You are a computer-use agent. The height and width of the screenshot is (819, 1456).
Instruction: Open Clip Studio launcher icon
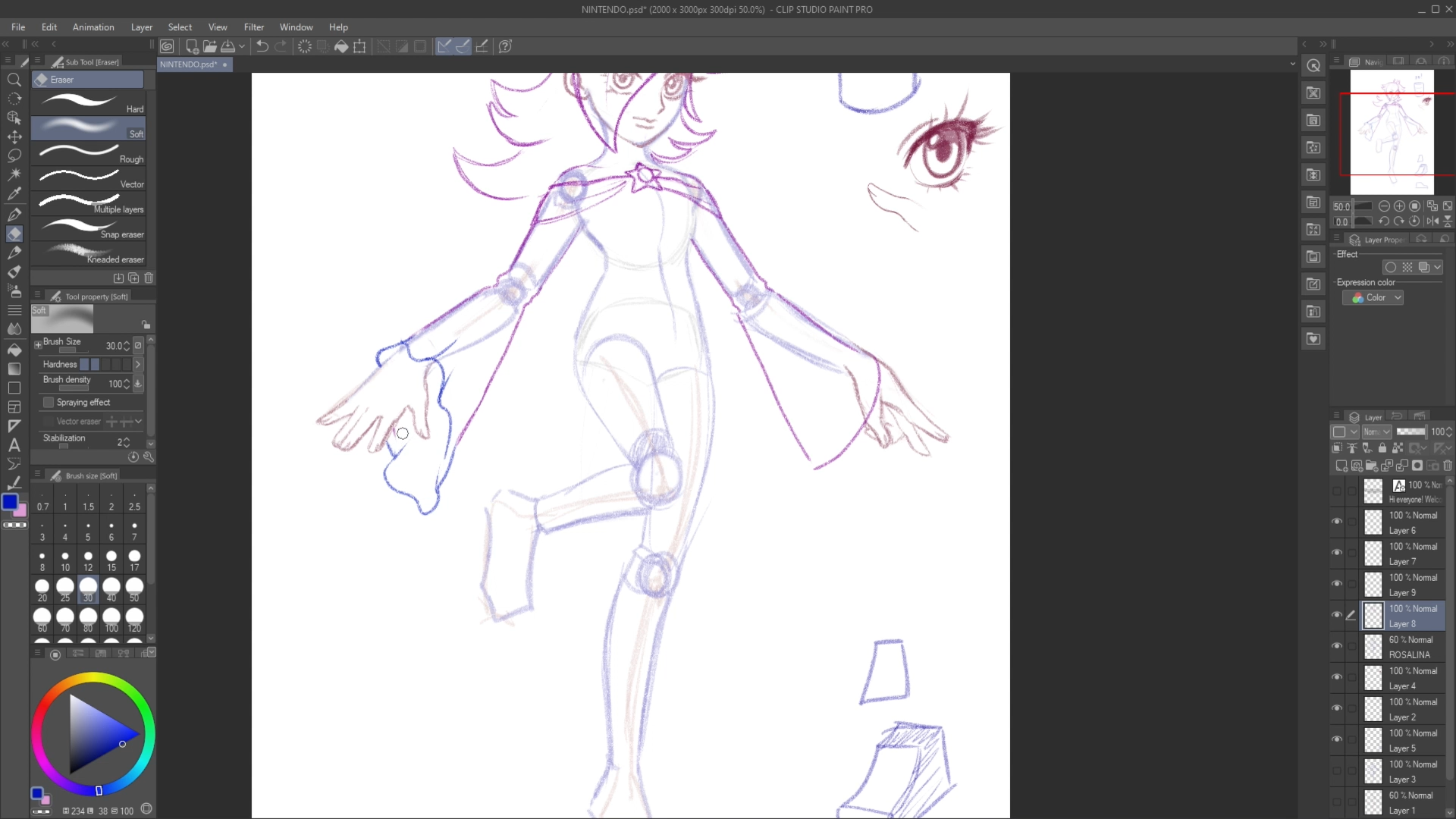click(x=167, y=46)
